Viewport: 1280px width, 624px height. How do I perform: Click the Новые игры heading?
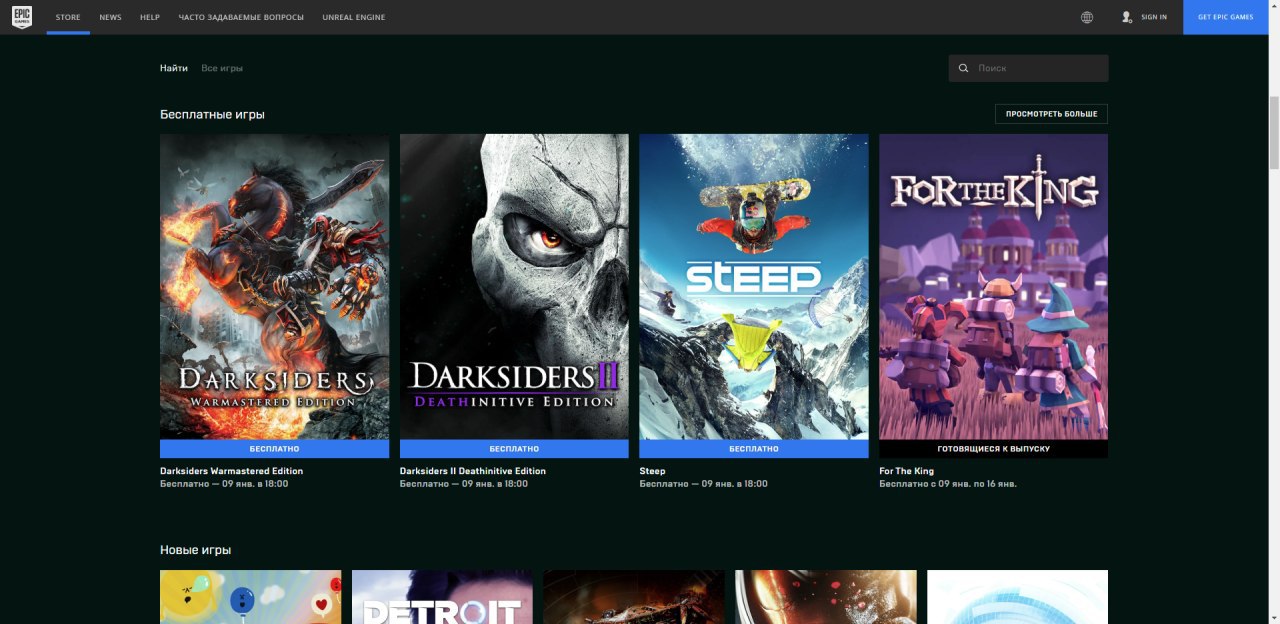[x=195, y=550]
